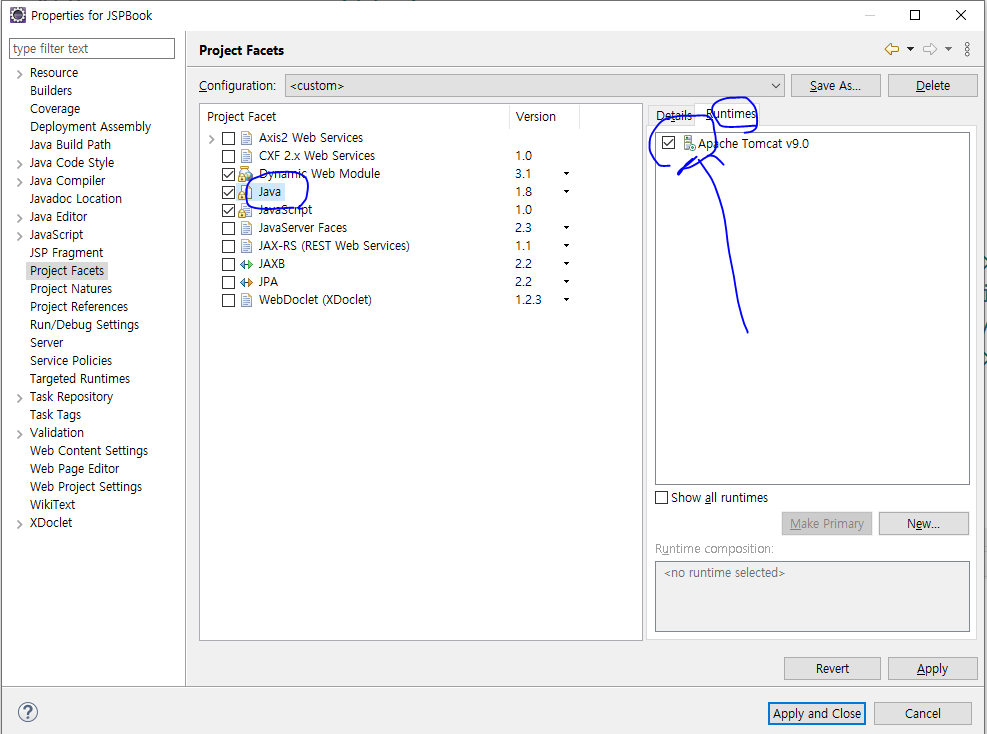Enable the JavaServer Faces checkbox

point(228,228)
